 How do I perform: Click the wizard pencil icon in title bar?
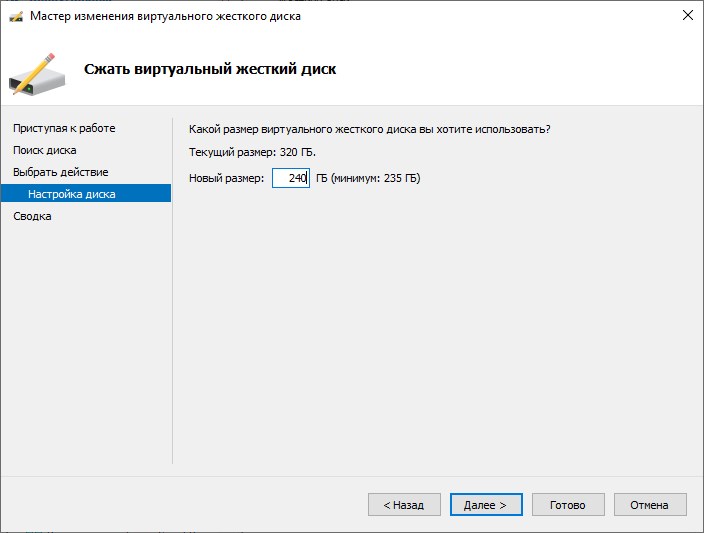pos(15,16)
